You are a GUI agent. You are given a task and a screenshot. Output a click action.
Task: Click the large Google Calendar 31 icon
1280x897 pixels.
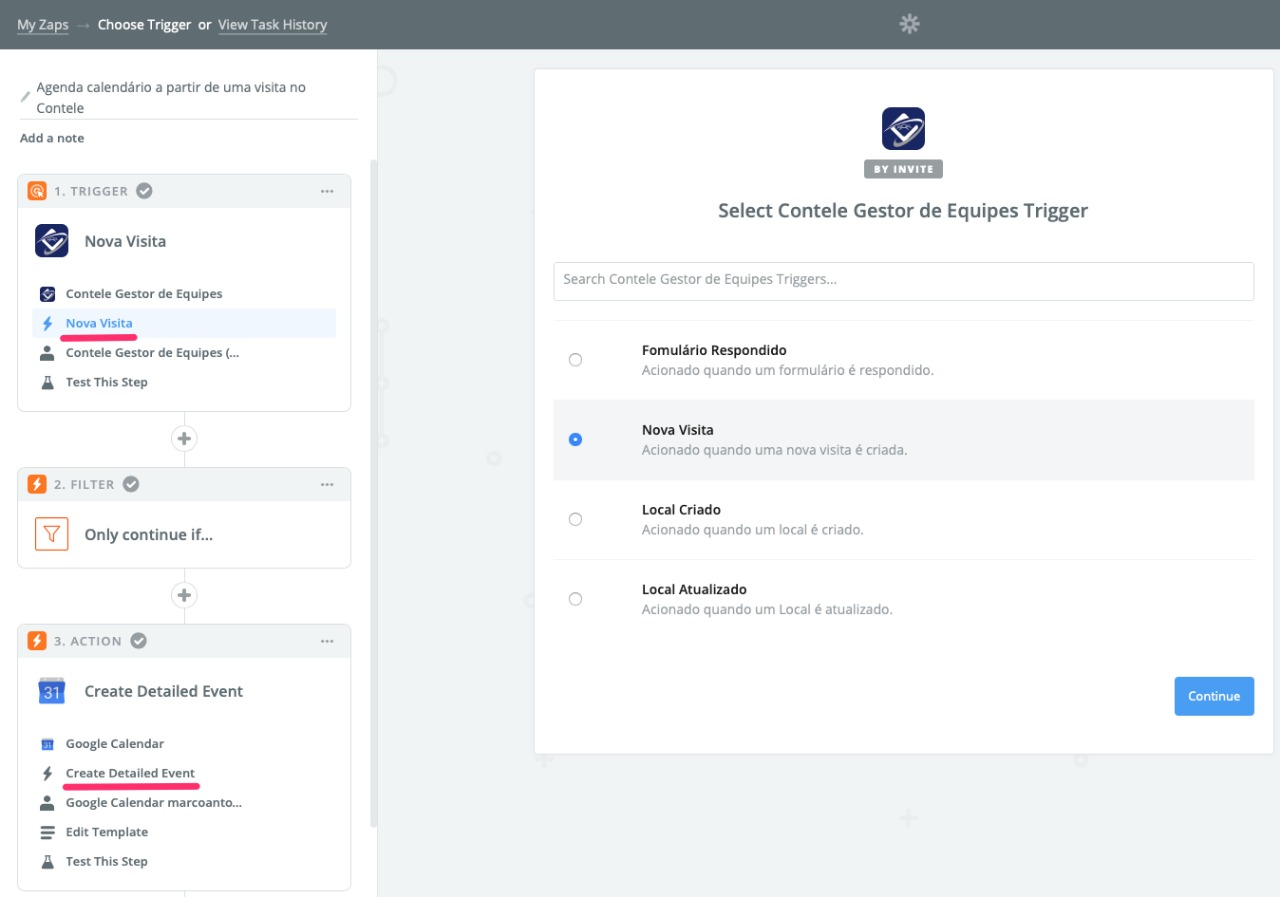(52, 691)
